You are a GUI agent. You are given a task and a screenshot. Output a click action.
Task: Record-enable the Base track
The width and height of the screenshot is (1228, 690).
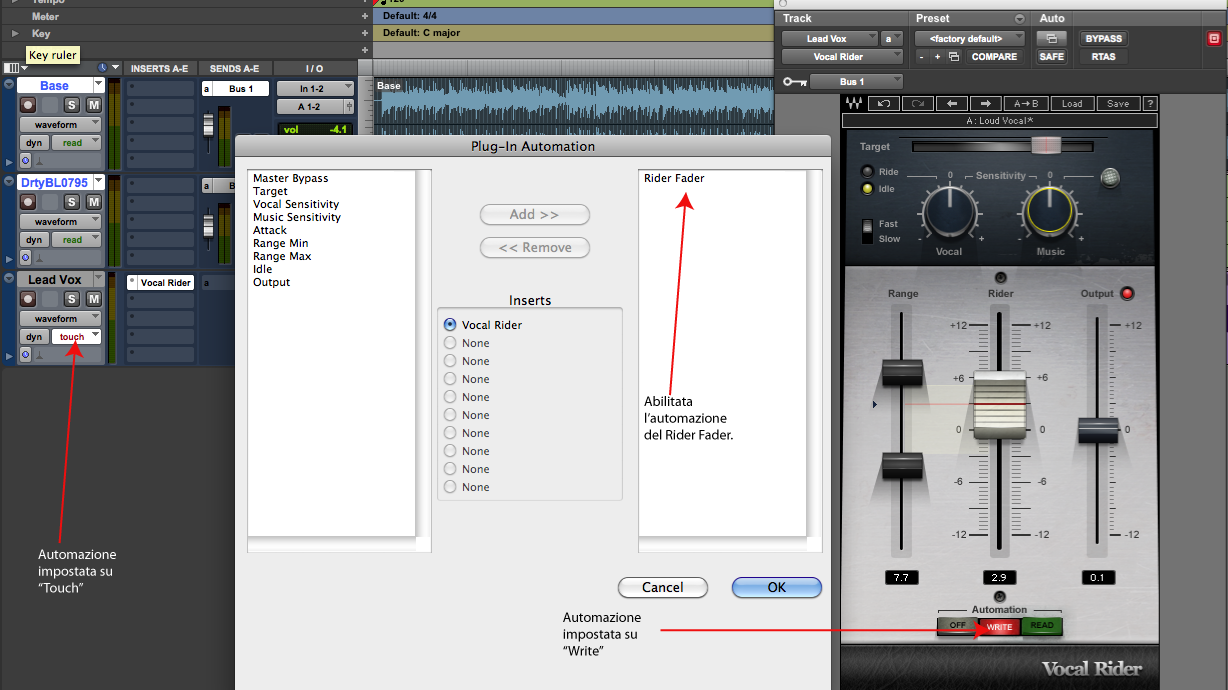pyautogui.click(x=28, y=105)
